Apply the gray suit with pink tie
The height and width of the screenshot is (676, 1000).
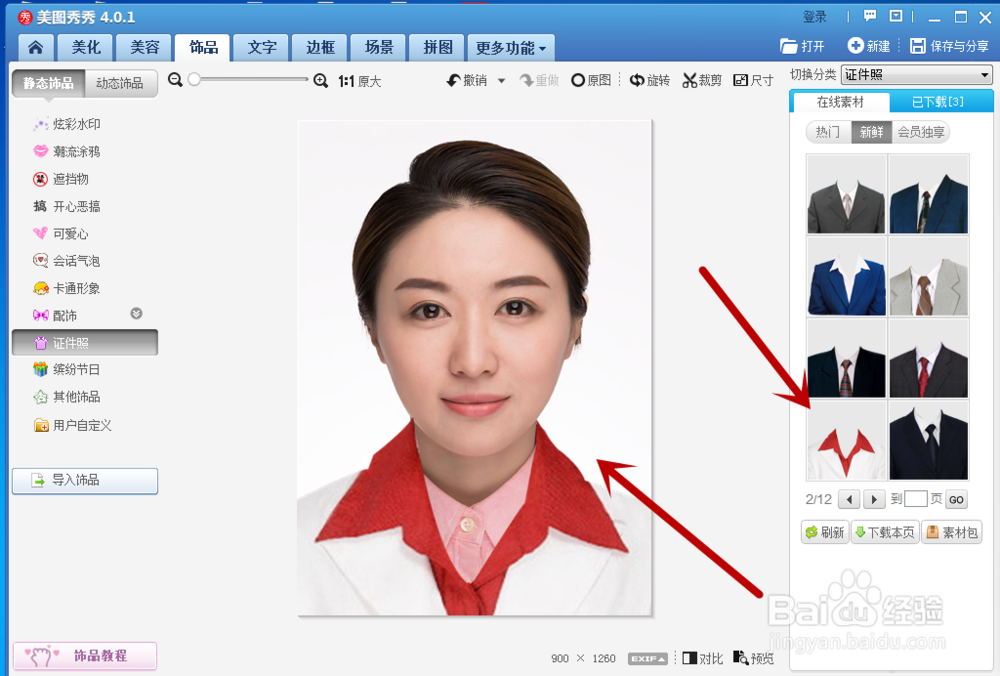[846, 194]
